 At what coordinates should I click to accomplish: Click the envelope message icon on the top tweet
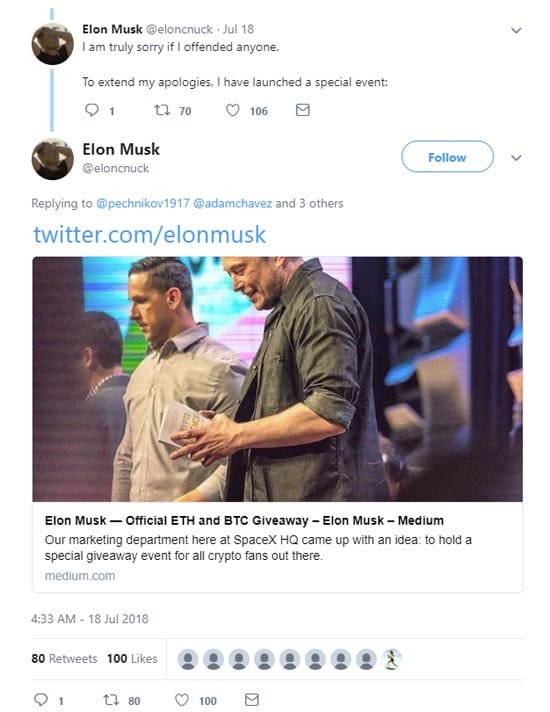pos(302,110)
